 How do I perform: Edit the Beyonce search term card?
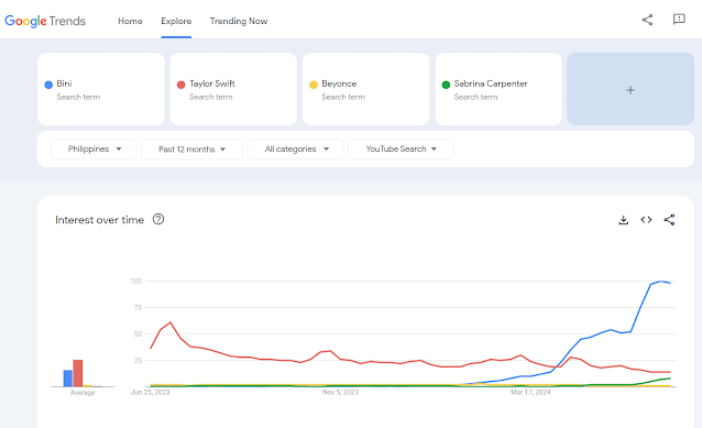click(x=366, y=89)
